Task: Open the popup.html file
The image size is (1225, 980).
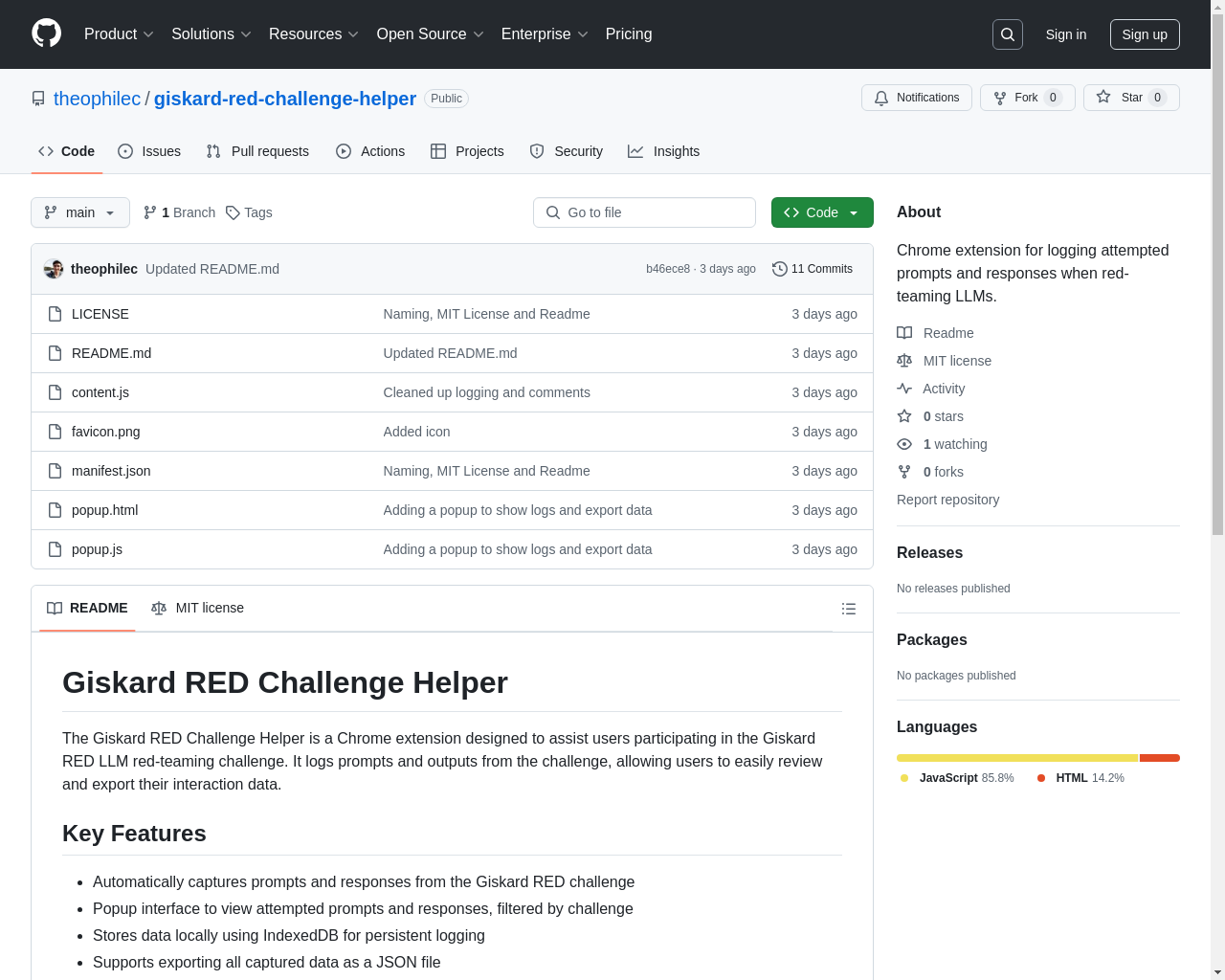Action: [x=104, y=510]
